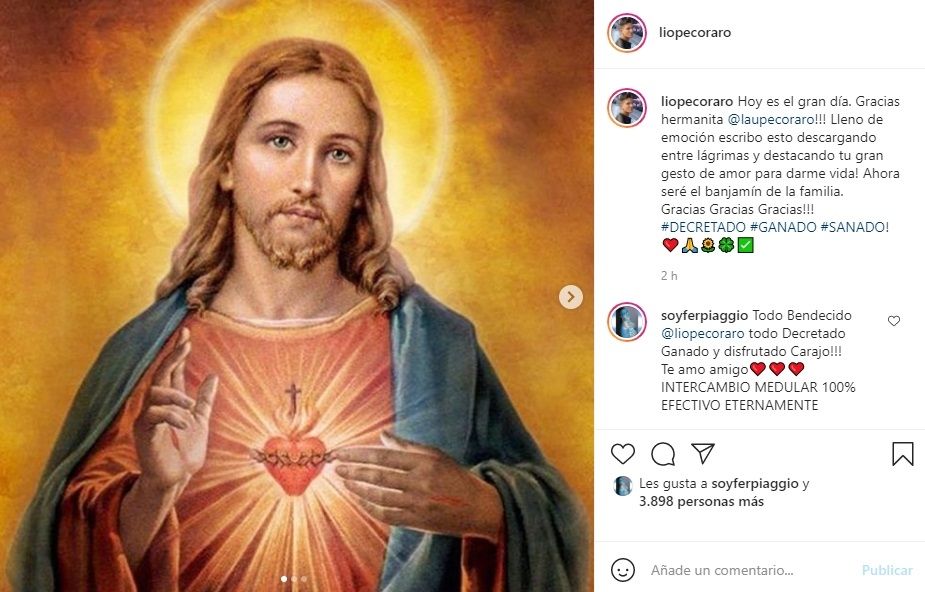The image size is (925, 592).
Task: Open the #SANADO! hashtag
Action: click(x=854, y=227)
